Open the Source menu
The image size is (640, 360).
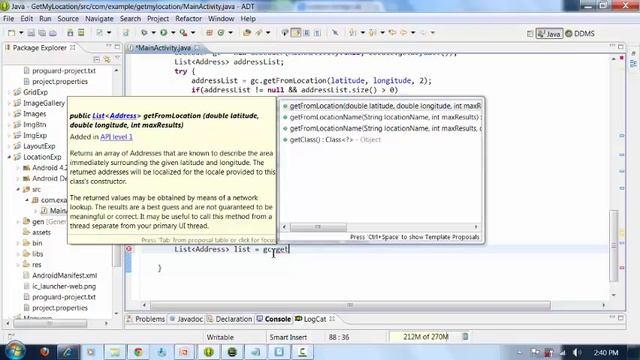[x=68, y=19]
